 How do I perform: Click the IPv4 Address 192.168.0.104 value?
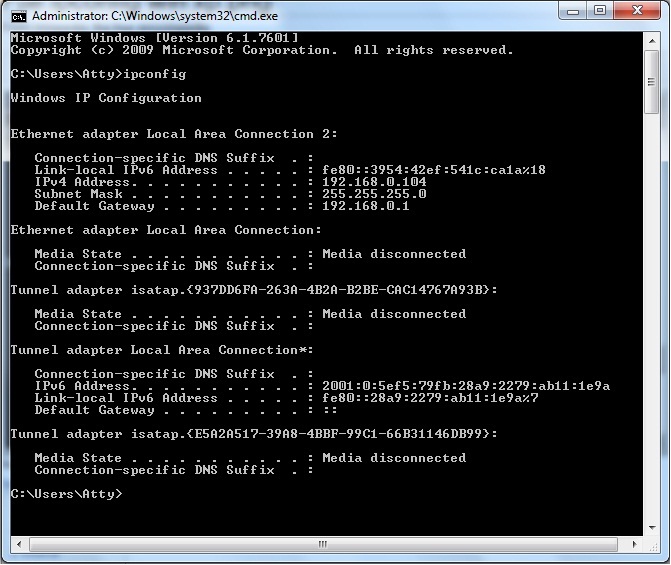(x=374, y=182)
